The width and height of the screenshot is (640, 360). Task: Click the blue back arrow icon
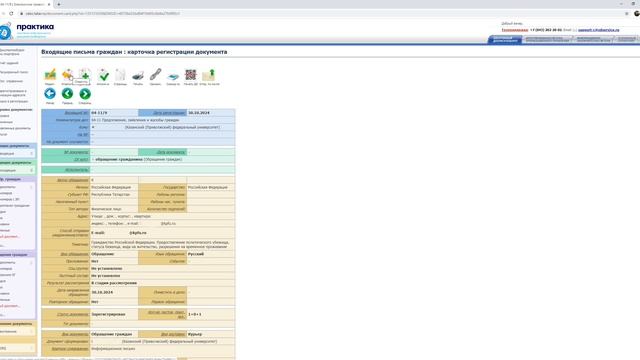tap(50, 94)
